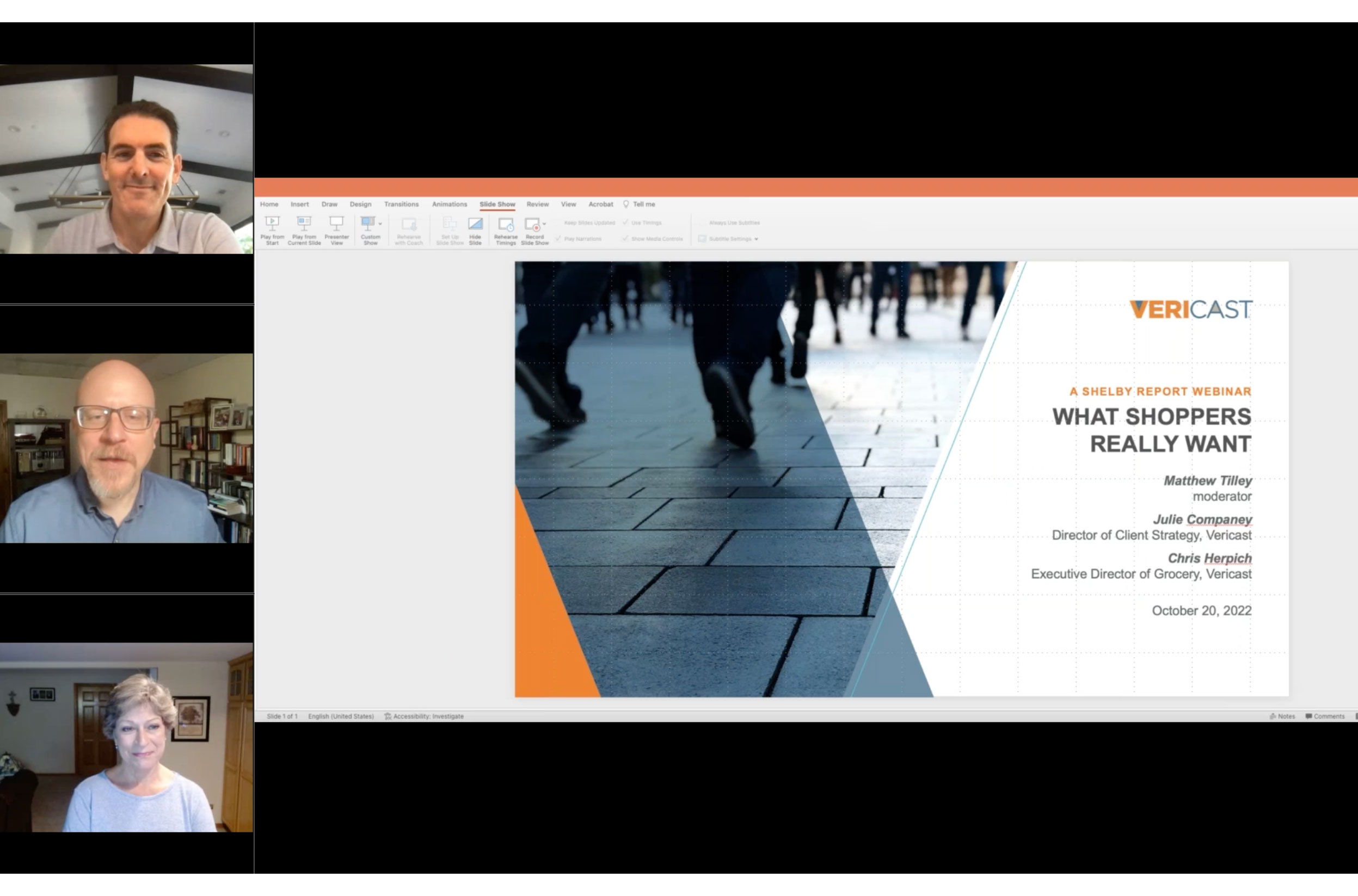Select bald man with glasses video tile
This screenshot has width=1358, height=896.
pyautogui.click(x=126, y=448)
